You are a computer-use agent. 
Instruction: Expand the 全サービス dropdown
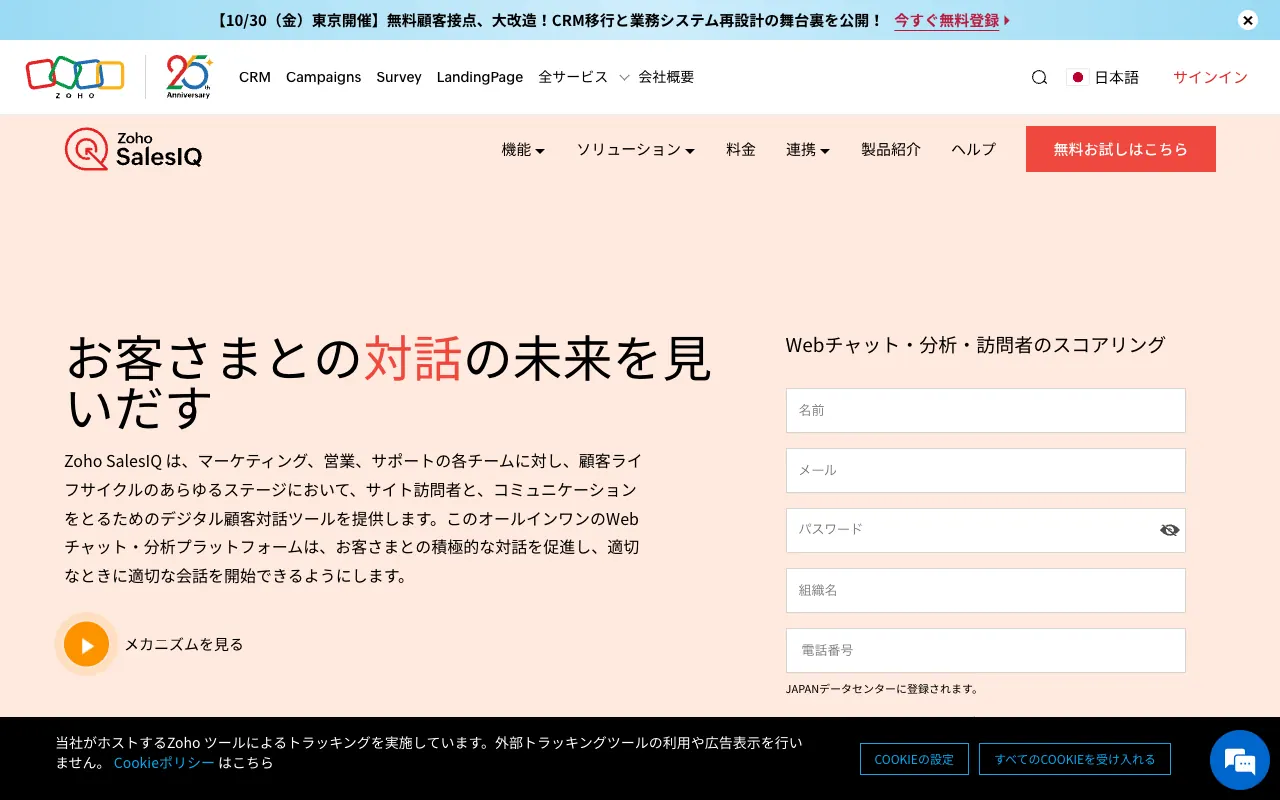[x=584, y=77]
